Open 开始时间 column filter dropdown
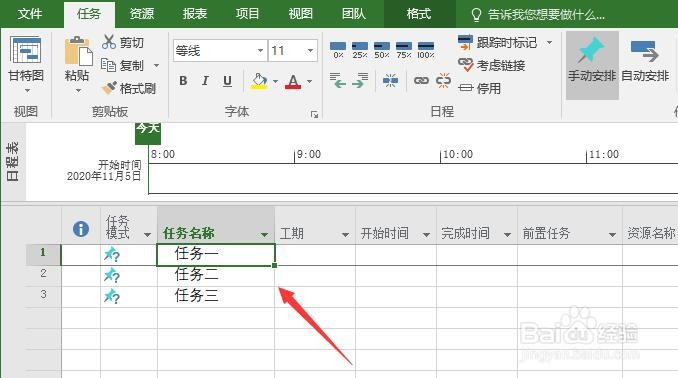Viewport: 678px width, 378px height. (x=426, y=235)
